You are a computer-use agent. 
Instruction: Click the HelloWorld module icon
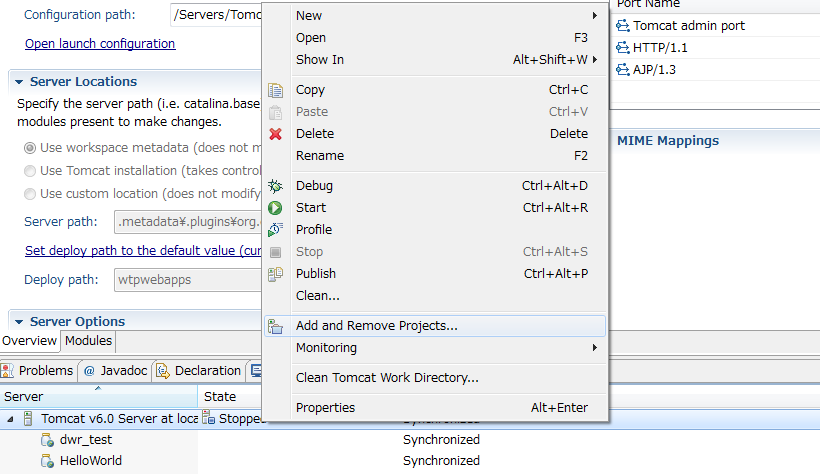48,461
